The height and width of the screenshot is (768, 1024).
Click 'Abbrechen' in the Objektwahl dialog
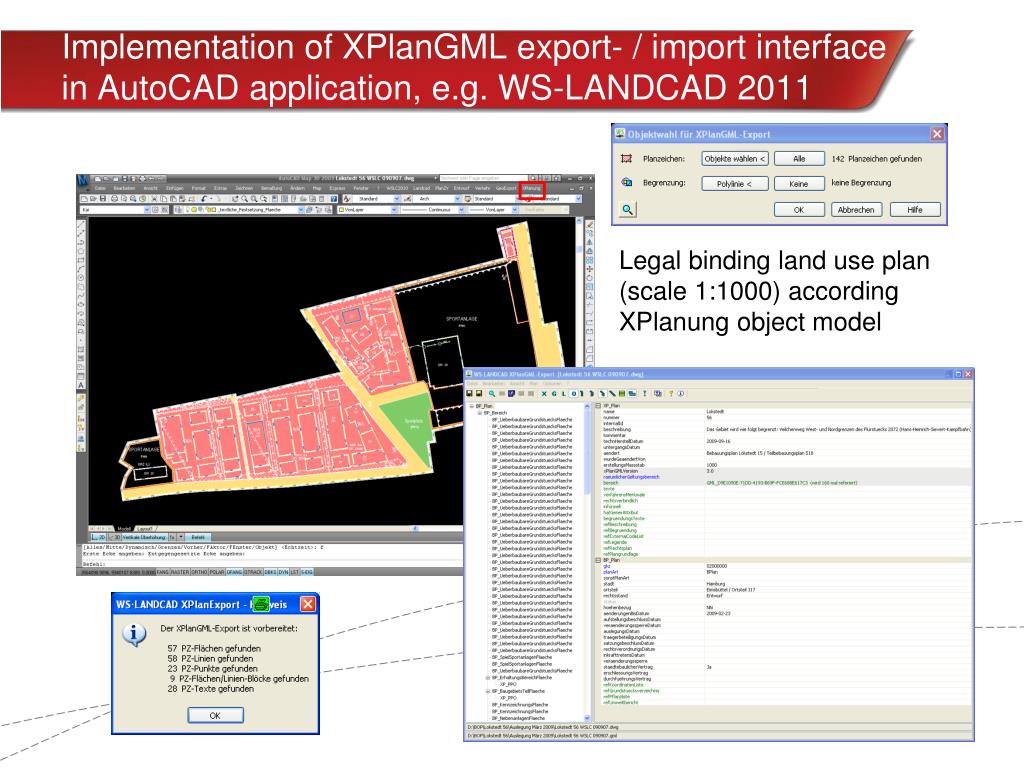coord(856,210)
